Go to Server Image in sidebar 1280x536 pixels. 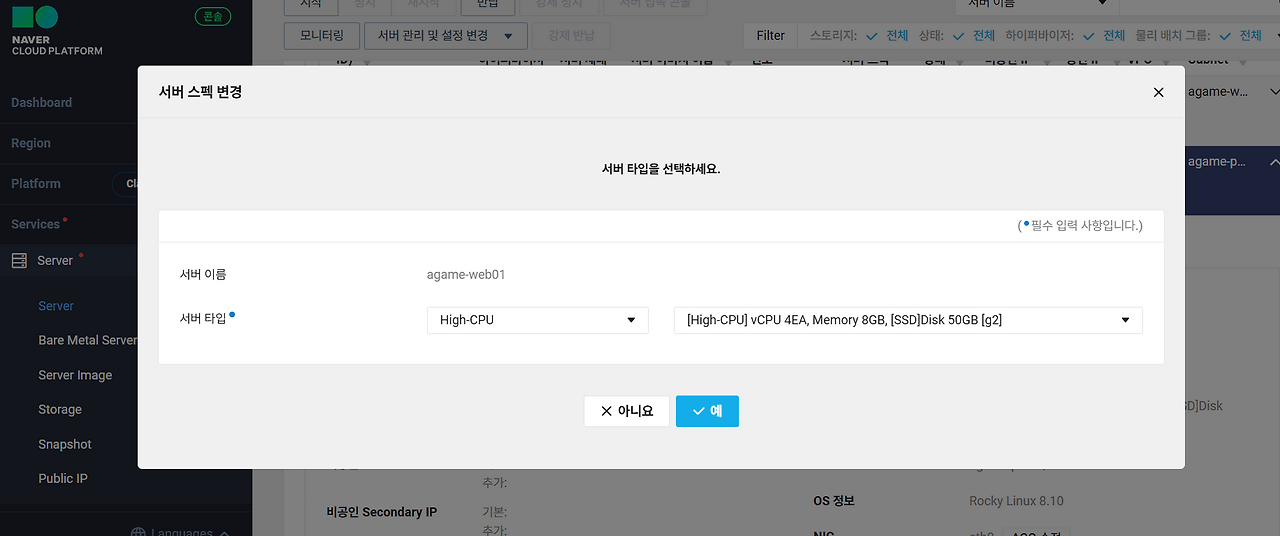(75, 375)
